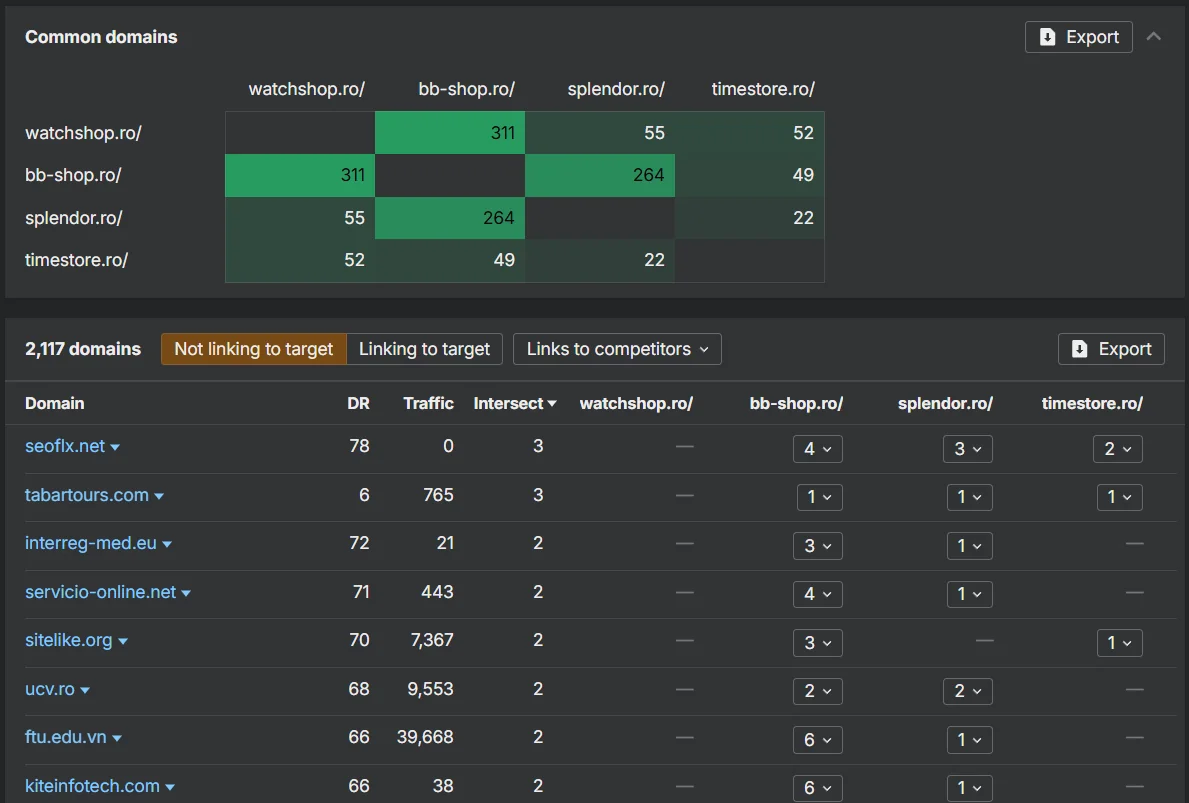Image resolution: width=1189 pixels, height=803 pixels.
Task: Open ucv.ro domain link
Action: pos(49,689)
